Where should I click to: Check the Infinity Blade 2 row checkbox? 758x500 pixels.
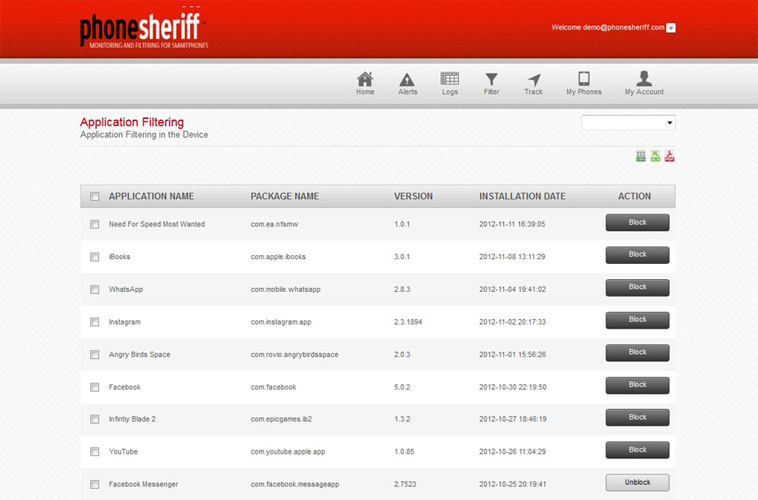point(94,419)
